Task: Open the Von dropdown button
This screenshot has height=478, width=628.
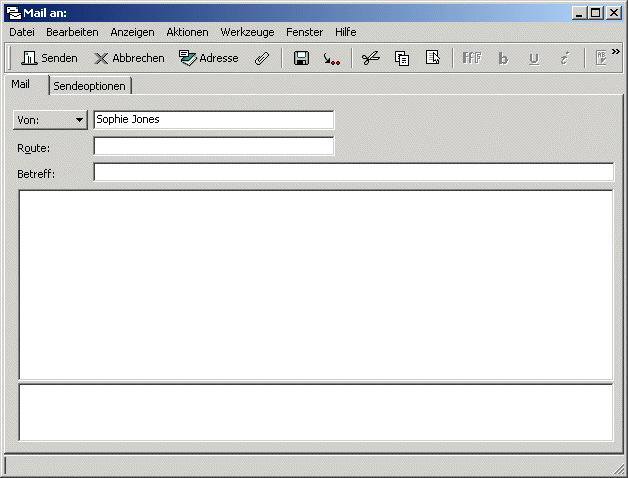Action: 50,120
